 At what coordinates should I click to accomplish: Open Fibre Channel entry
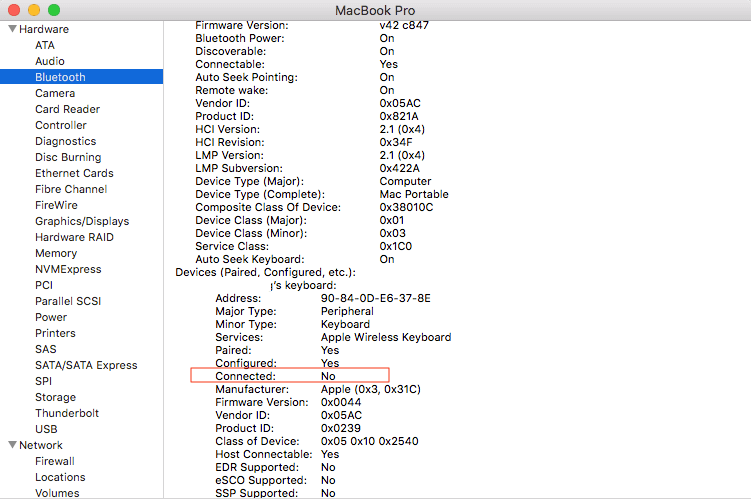click(71, 189)
